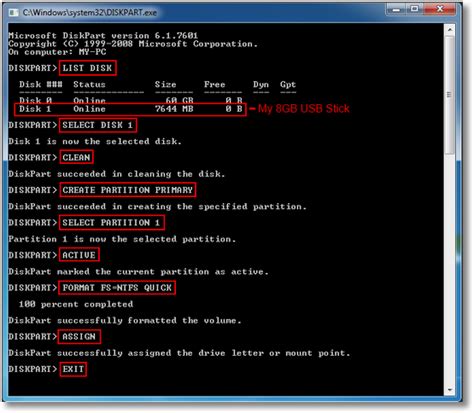Click the 'Size' column header
Viewport: 474px width, 413px height.
[x=165, y=84]
